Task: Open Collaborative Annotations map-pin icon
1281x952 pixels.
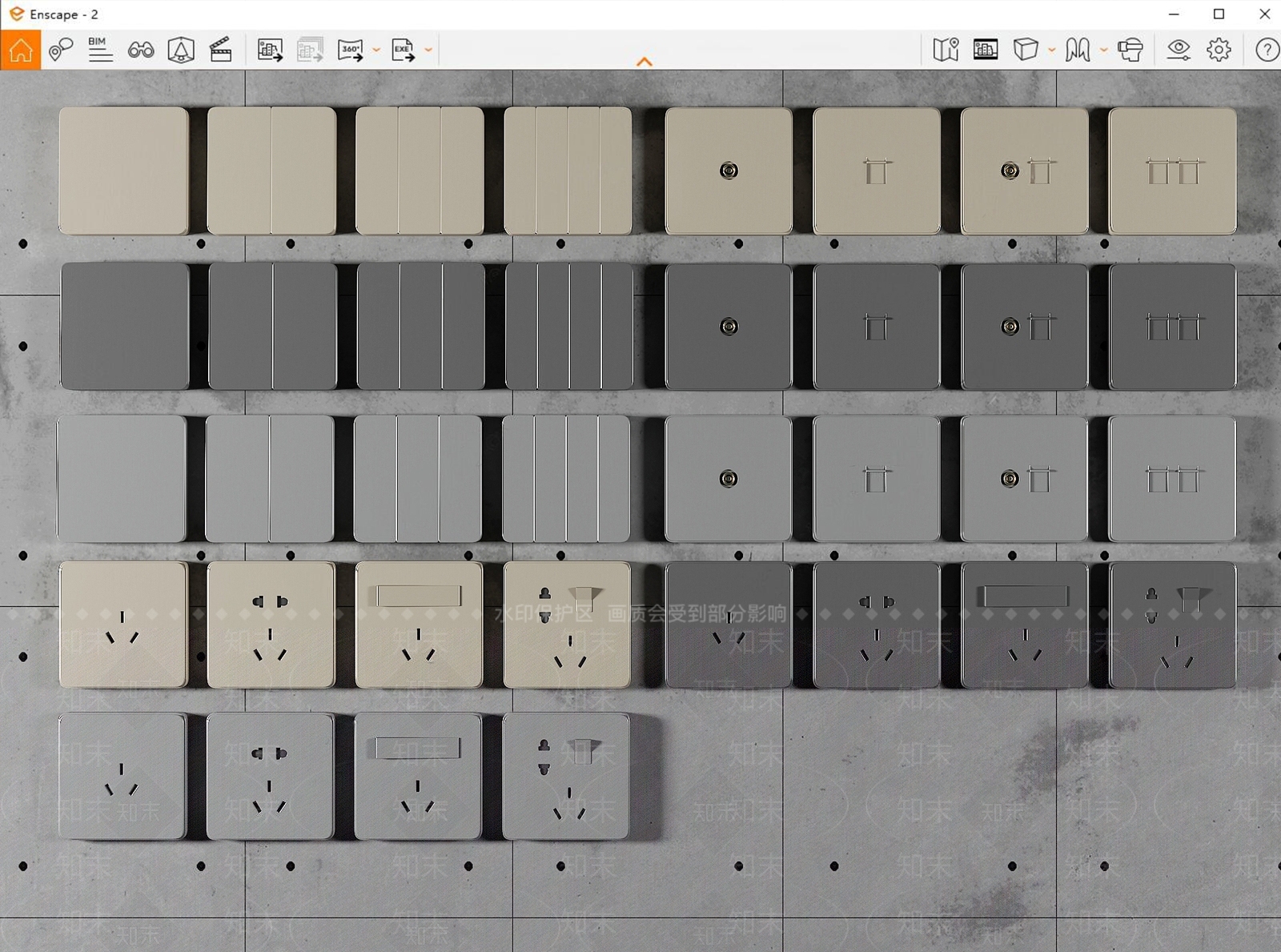Action: point(61,50)
